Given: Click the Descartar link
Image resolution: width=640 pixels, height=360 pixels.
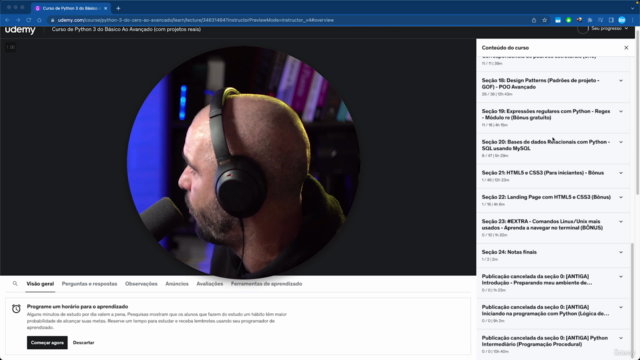Looking at the screenshot, I should coord(83,342).
